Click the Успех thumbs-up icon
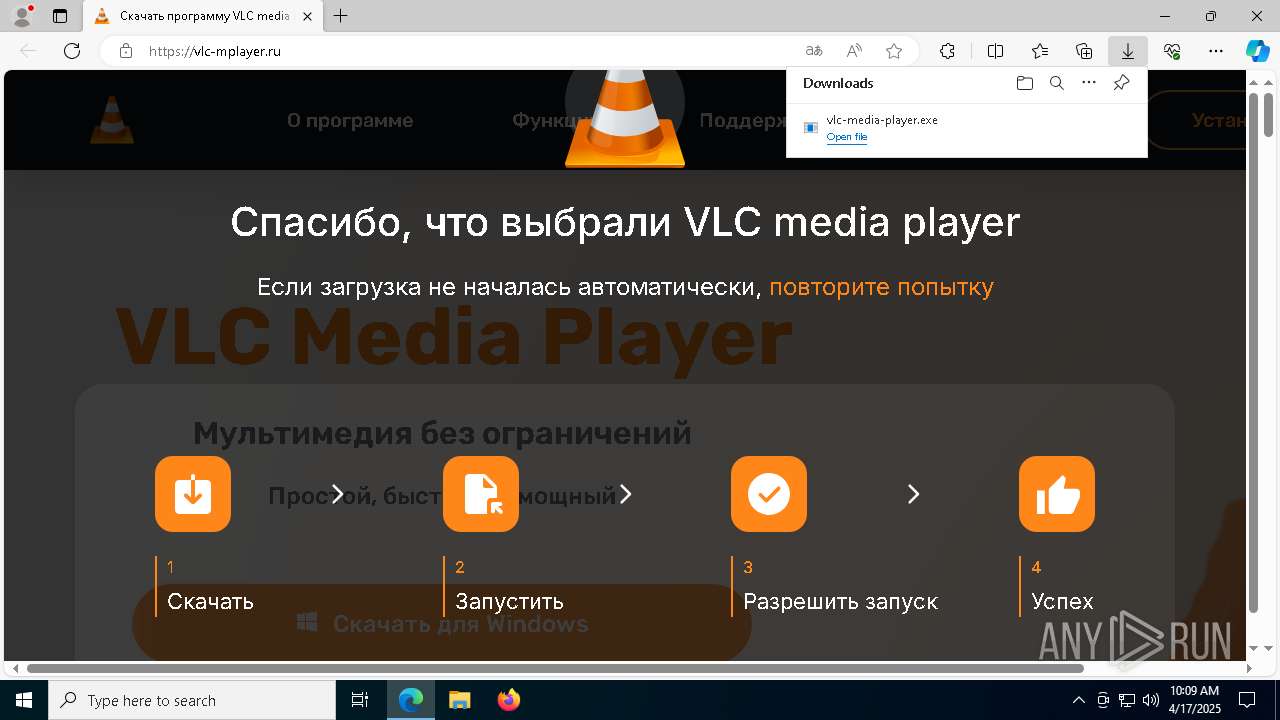This screenshot has height=720, width=1280. [x=1057, y=494]
